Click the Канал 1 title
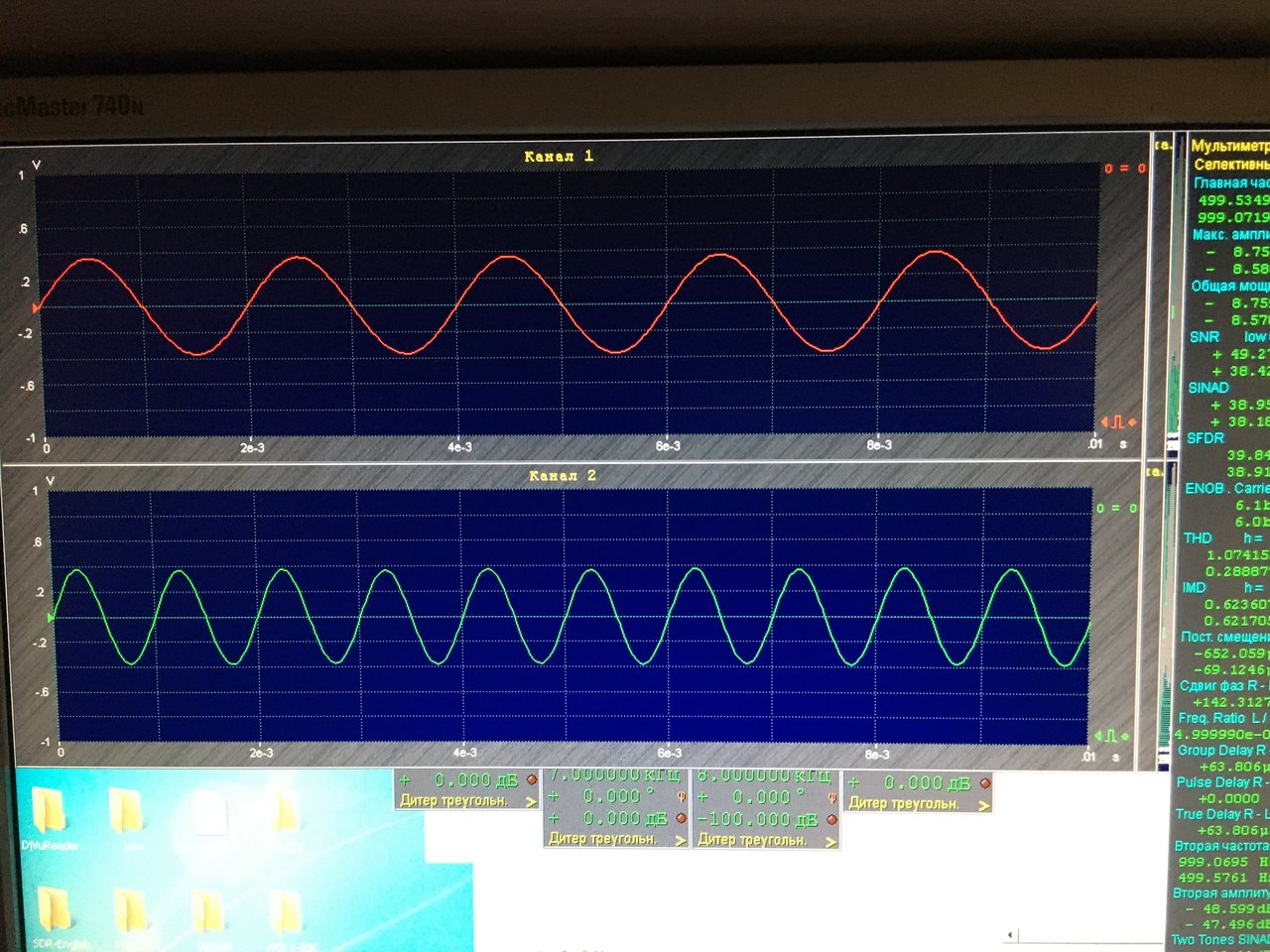The width and height of the screenshot is (1270, 952). [559, 156]
